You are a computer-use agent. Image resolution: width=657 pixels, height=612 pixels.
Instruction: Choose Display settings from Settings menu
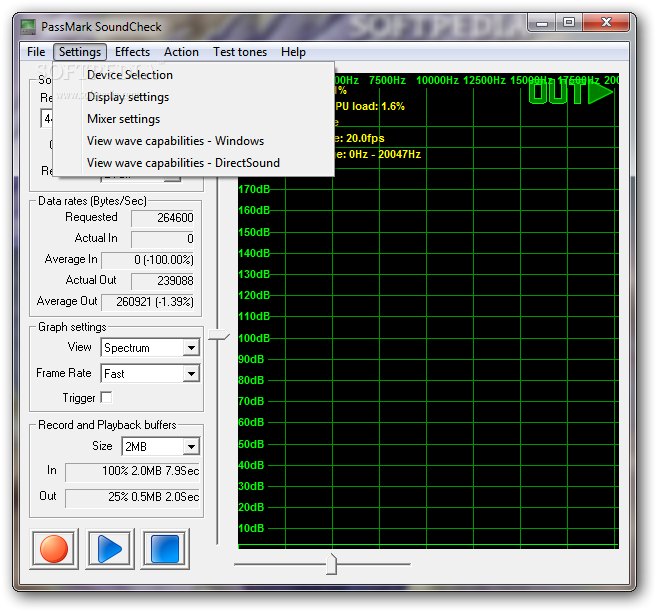194,97
